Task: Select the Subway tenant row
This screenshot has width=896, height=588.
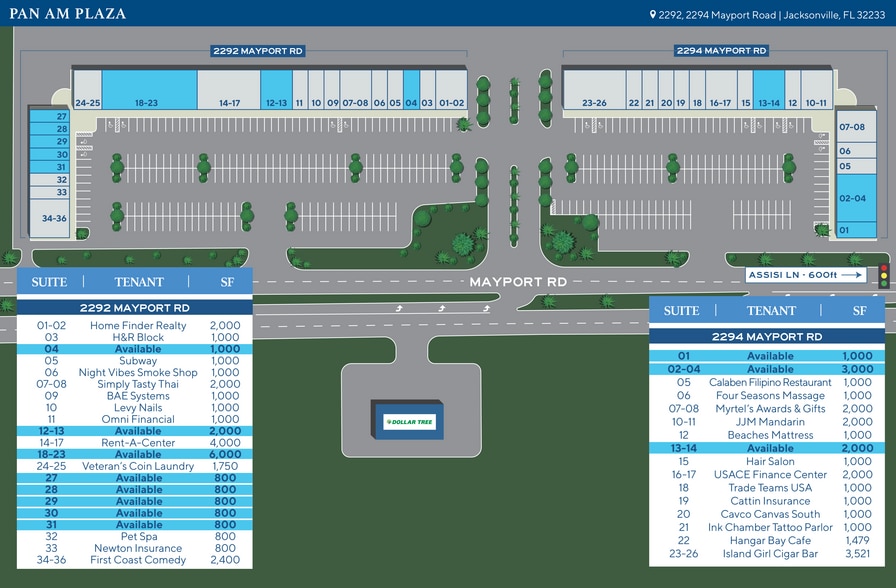Action: [x=136, y=361]
